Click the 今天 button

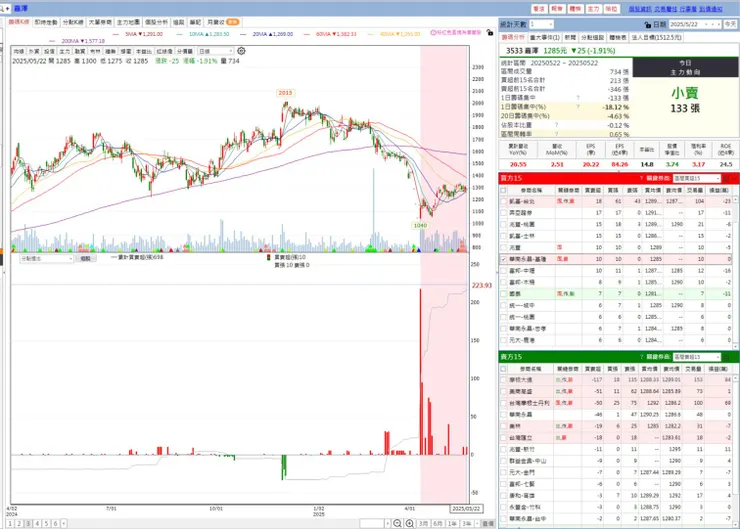tap(731, 25)
